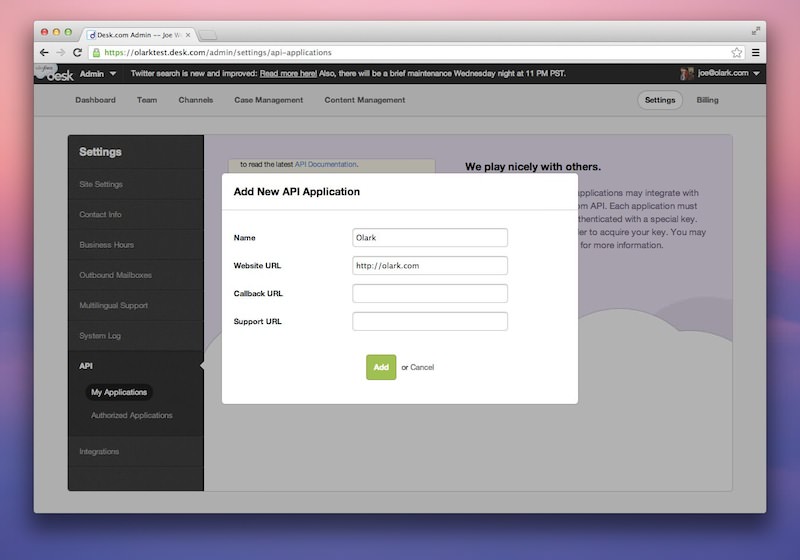The width and height of the screenshot is (800, 560).
Task: Click the user avatar picture
Action: 687,73
